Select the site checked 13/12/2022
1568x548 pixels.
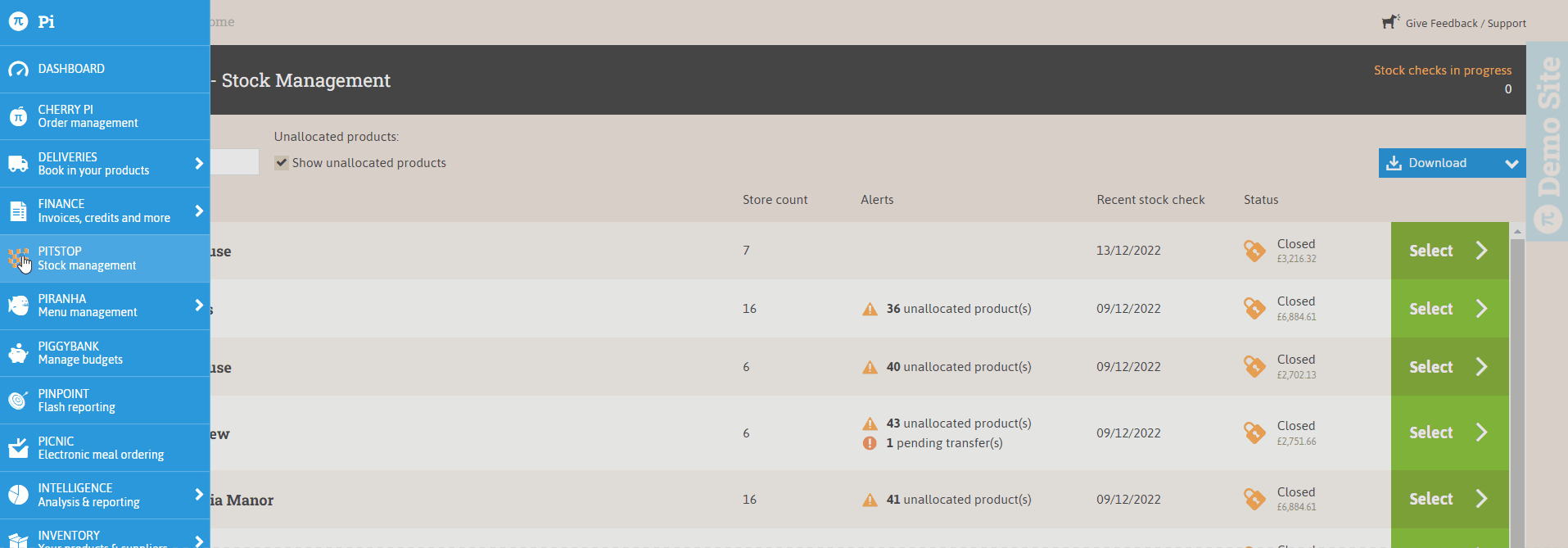pyautogui.click(x=1449, y=251)
